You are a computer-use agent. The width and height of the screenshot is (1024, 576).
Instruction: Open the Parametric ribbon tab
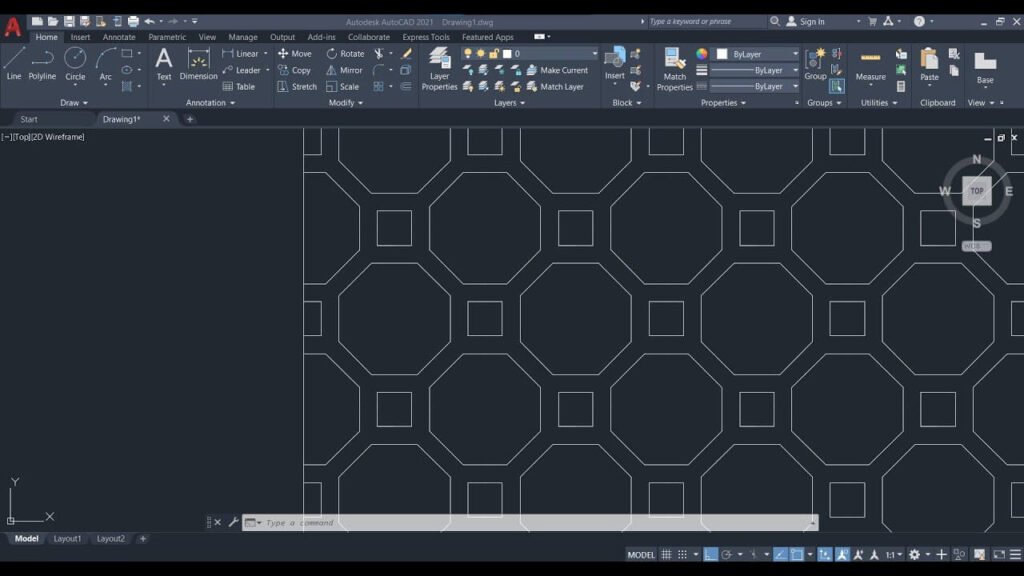pos(167,37)
